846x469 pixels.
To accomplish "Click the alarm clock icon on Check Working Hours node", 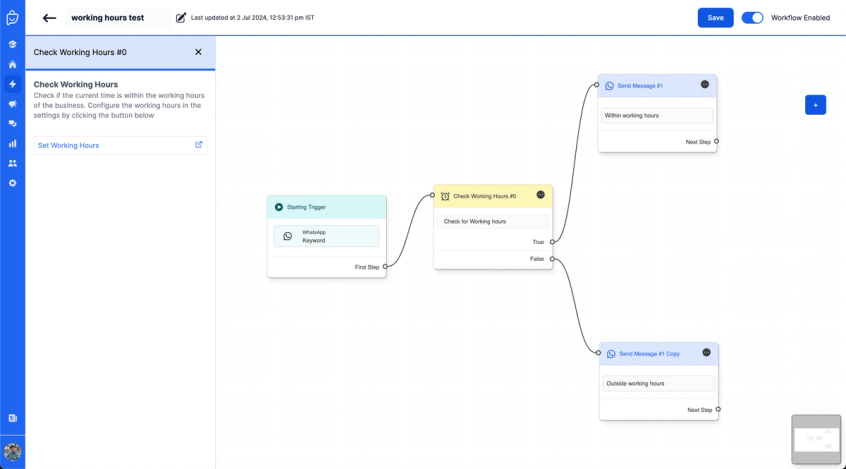I will tap(445, 196).
